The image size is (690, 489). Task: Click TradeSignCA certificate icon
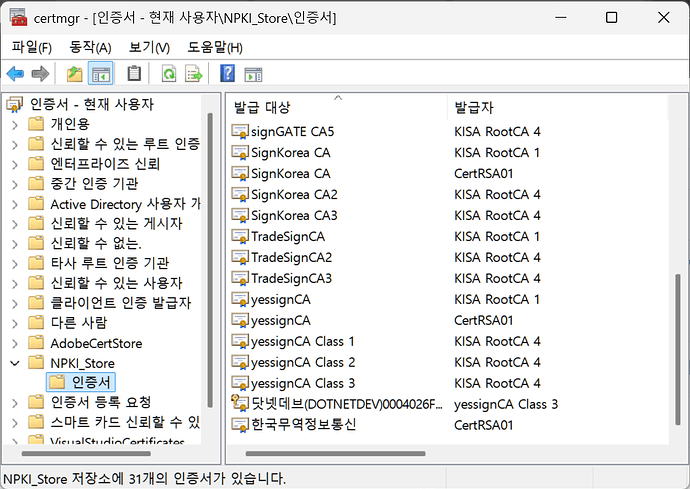click(240, 236)
